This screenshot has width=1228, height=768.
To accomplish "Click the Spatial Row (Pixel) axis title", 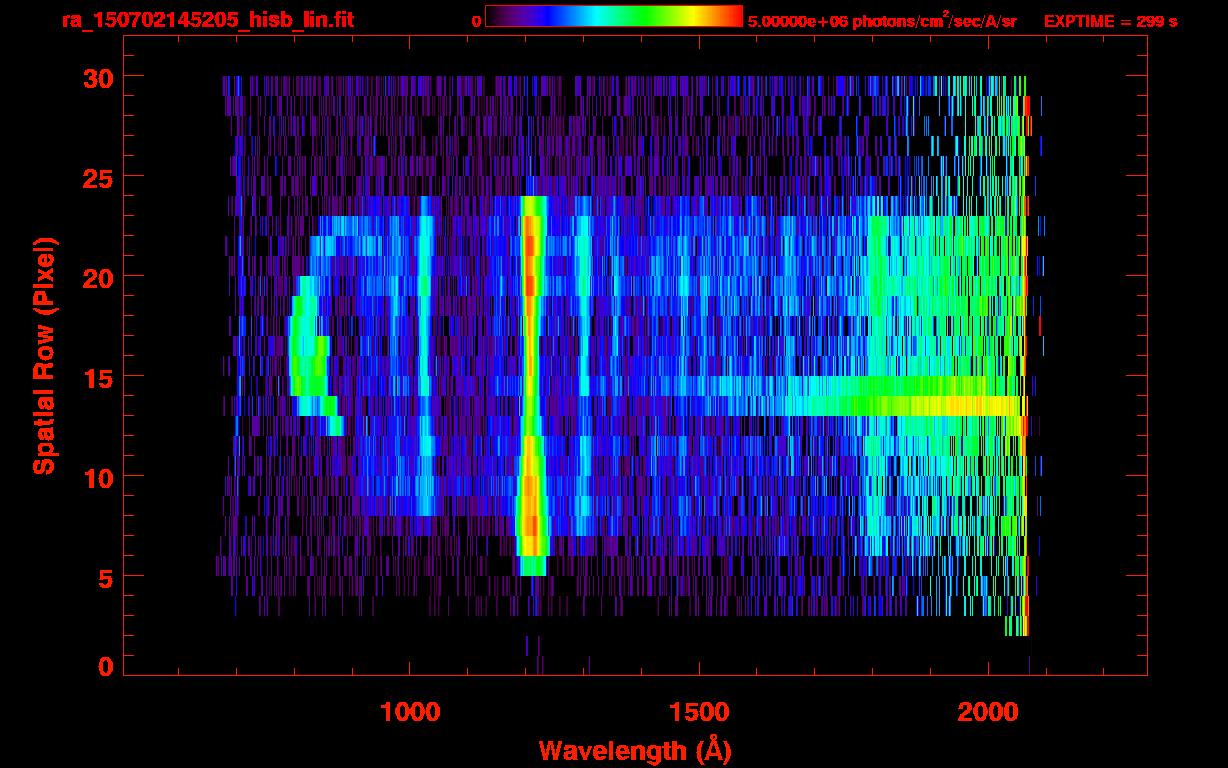I will (x=44, y=356).
